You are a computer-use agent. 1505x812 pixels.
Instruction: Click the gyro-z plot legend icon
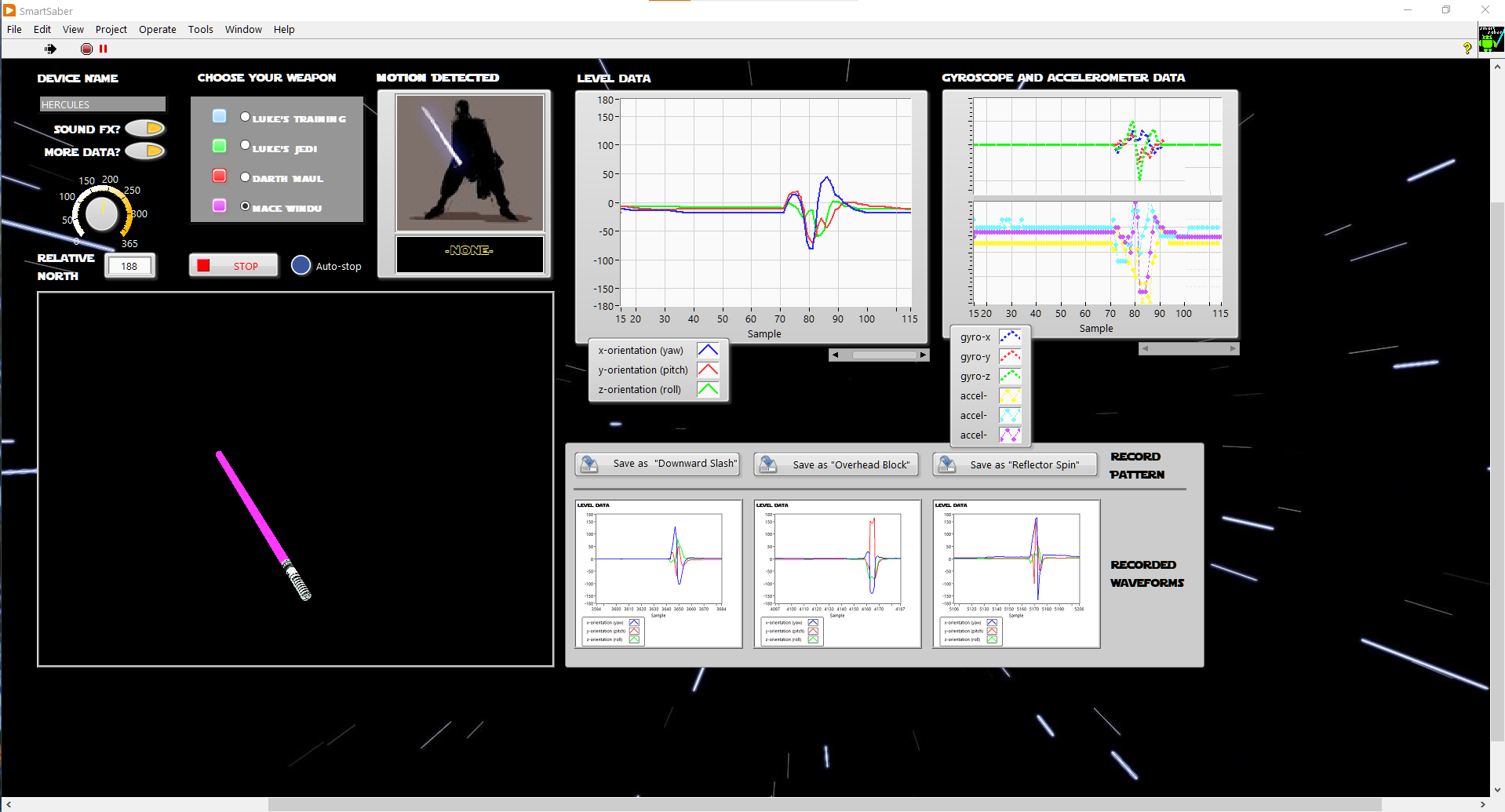pyautogui.click(x=1010, y=376)
